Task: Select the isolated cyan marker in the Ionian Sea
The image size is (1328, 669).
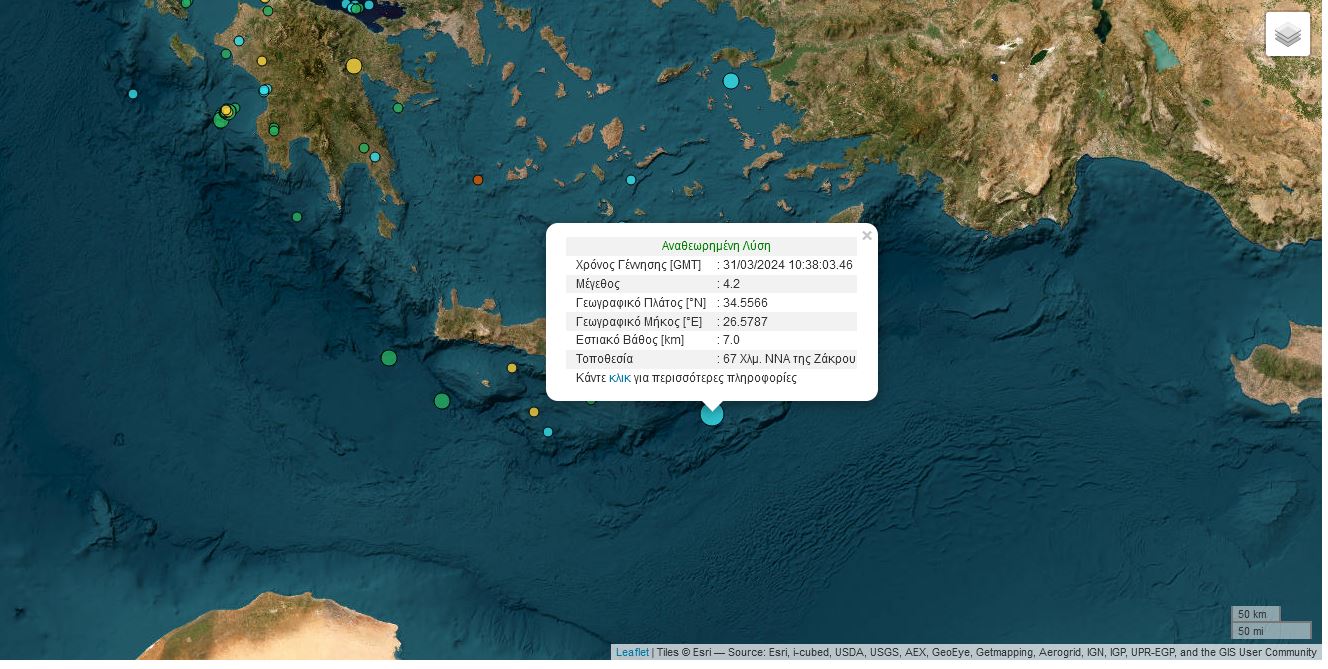Action: click(x=133, y=94)
